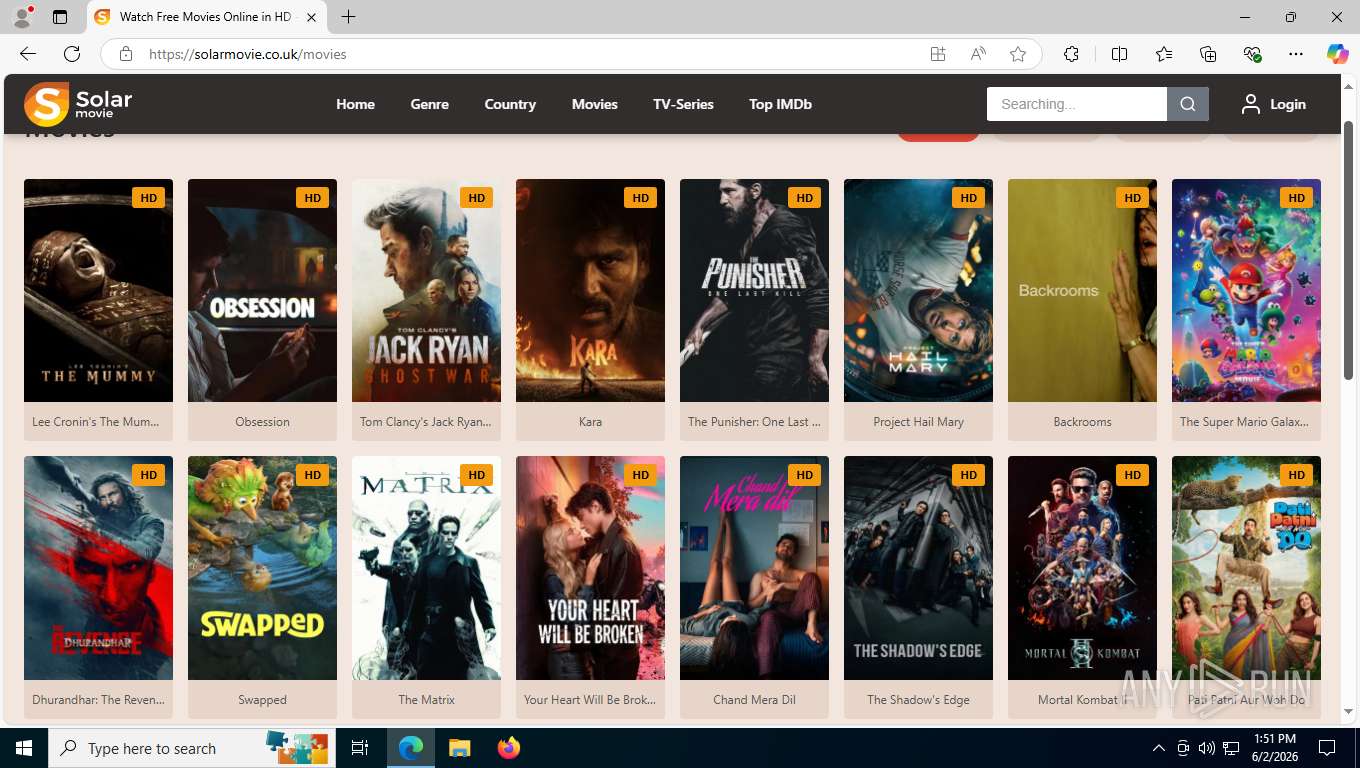Open The Punisher One Last Kill poster
Image resolution: width=1360 pixels, height=768 pixels.
(x=754, y=290)
